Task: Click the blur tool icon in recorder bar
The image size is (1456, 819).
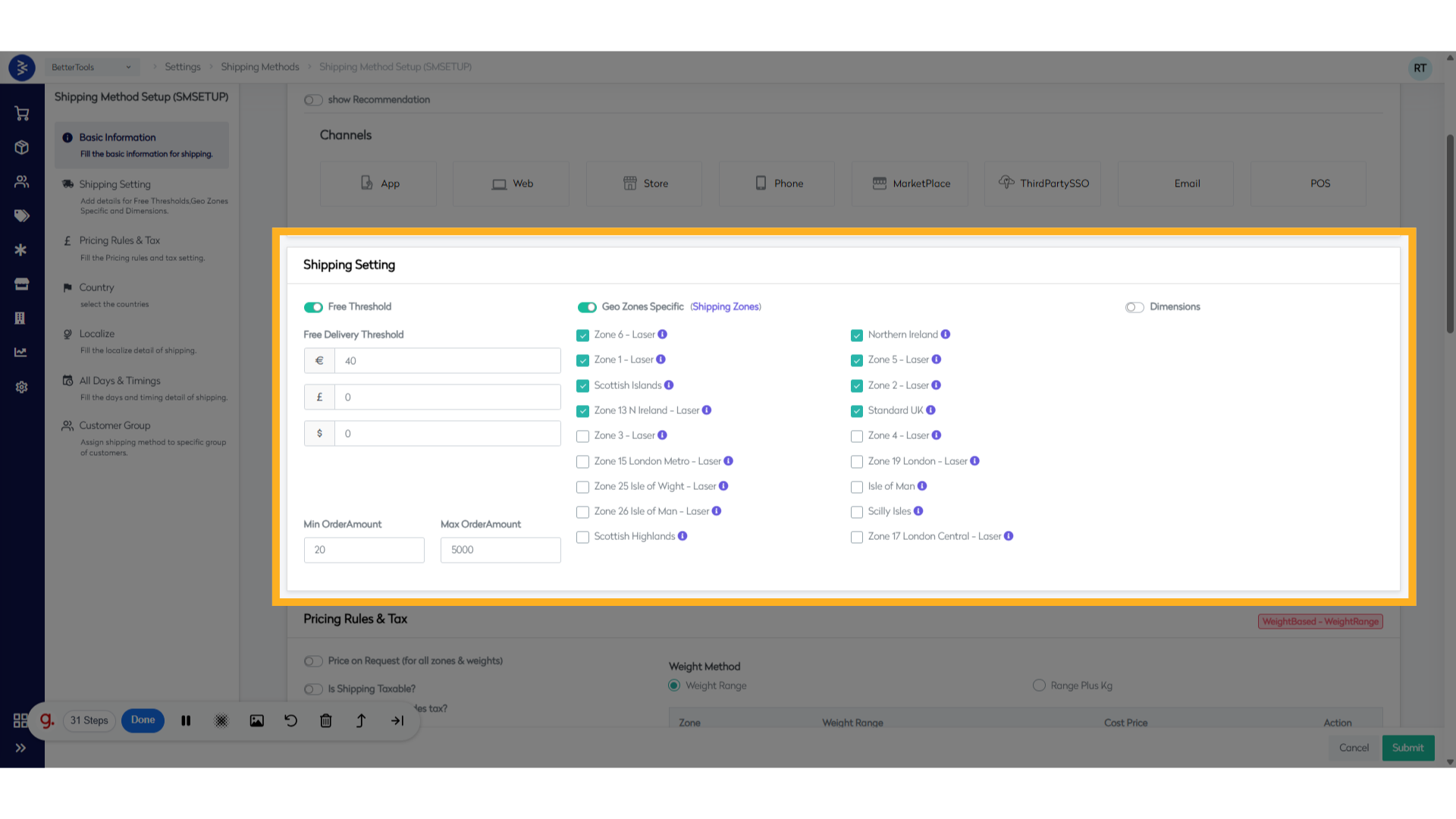Action: [221, 720]
